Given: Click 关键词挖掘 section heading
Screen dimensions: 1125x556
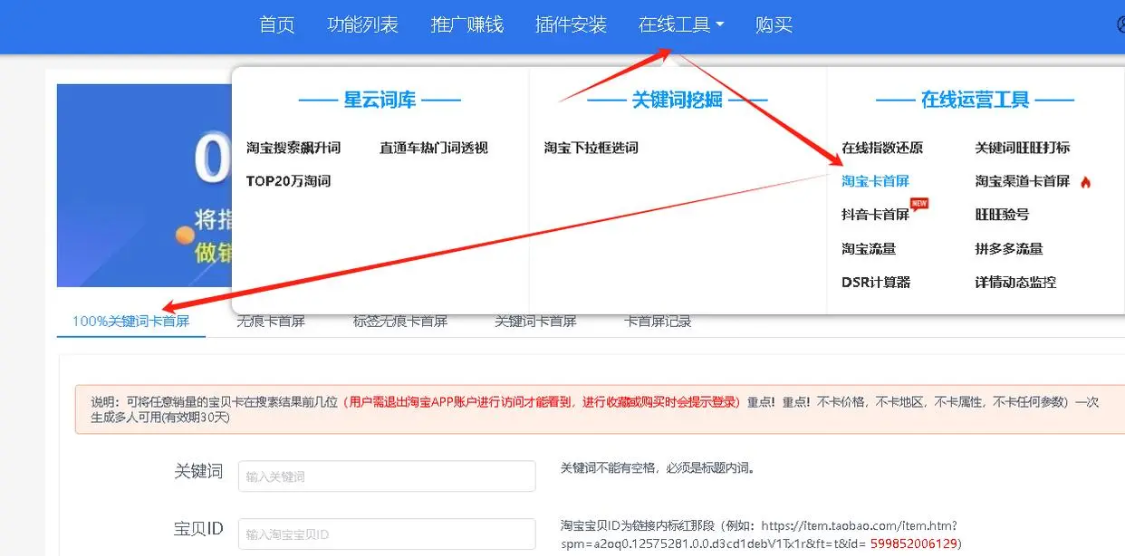Looking at the screenshot, I should pos(677,100).
